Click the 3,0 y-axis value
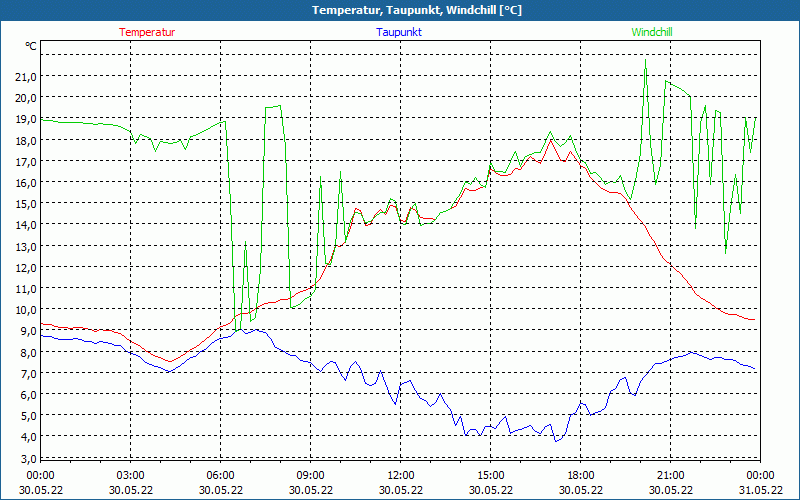 29,459
